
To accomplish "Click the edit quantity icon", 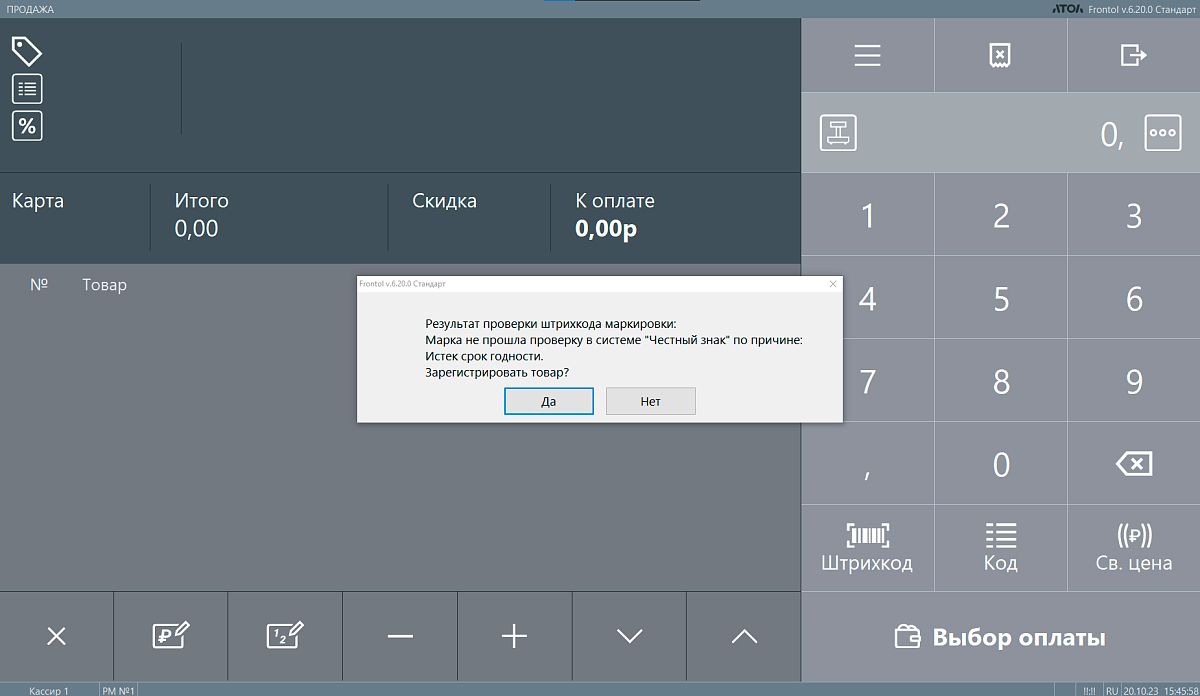I will point(285,636).
